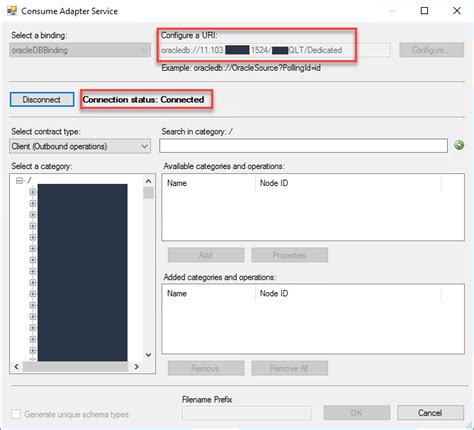Click the green search go icon

(x=459, y=145)
